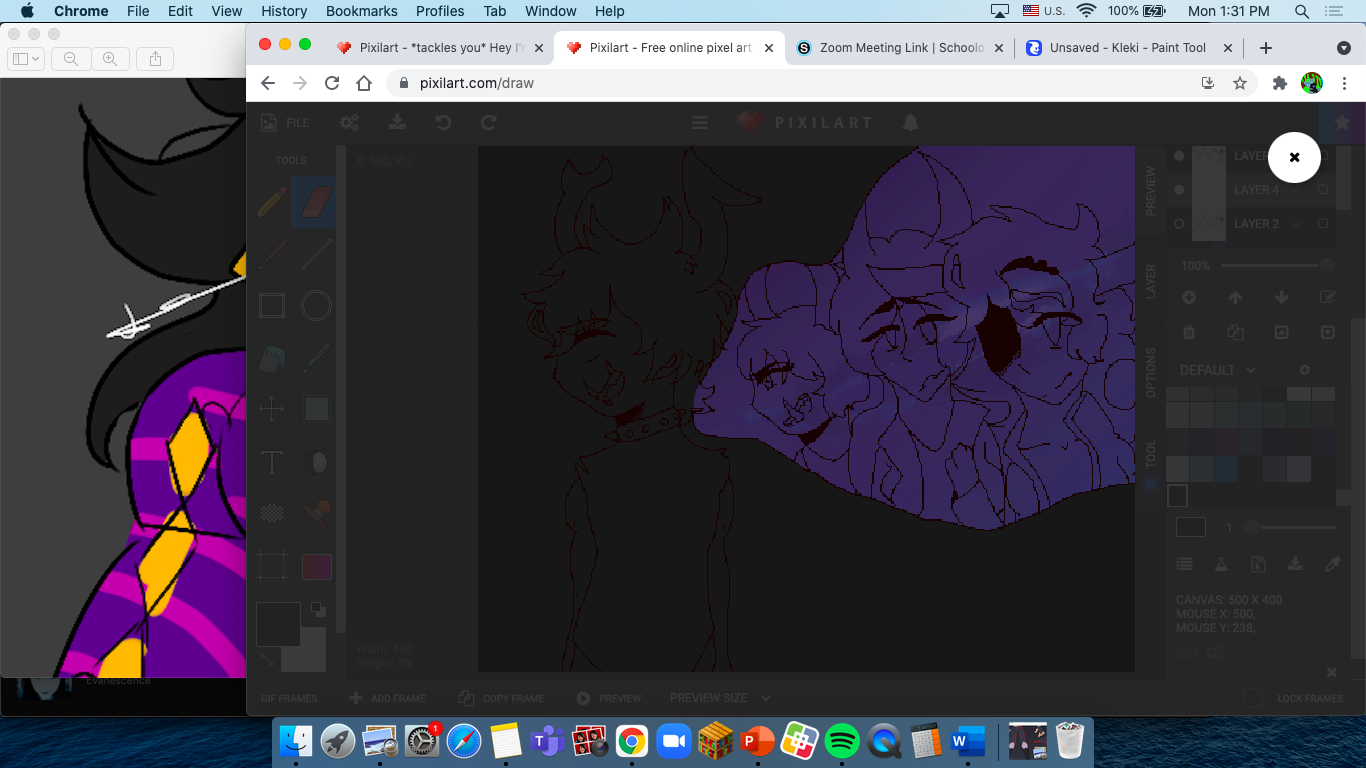
Task: Enable the Lock Frames checkbox
Action: coord(1251,698)
